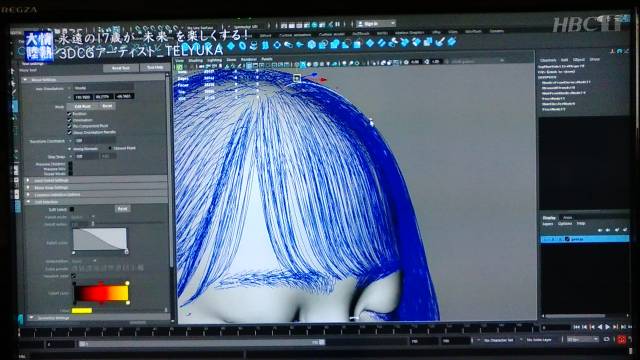Select the highlighted display layer row
This screenshot has width=640, height=360.
(584, 239)
